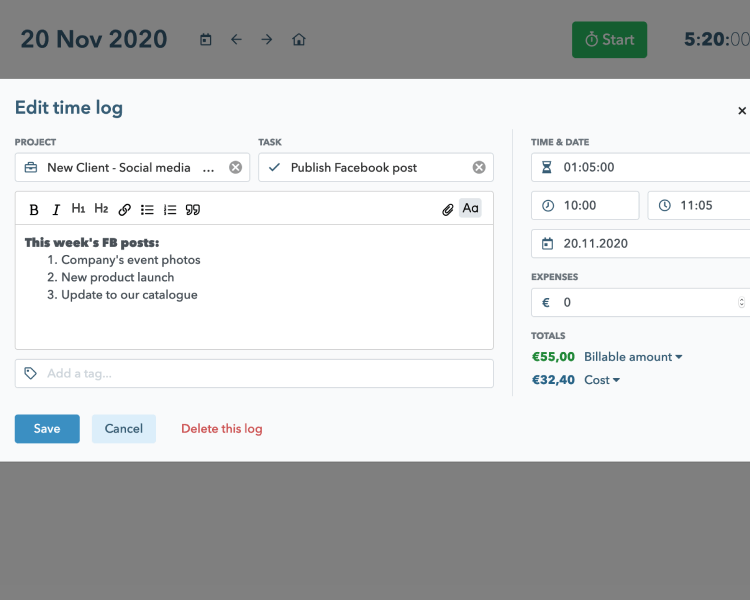The width and height of the screenshot is (750, 600).
Task: Cancel editing the time log
Action: tap(124, 429)
